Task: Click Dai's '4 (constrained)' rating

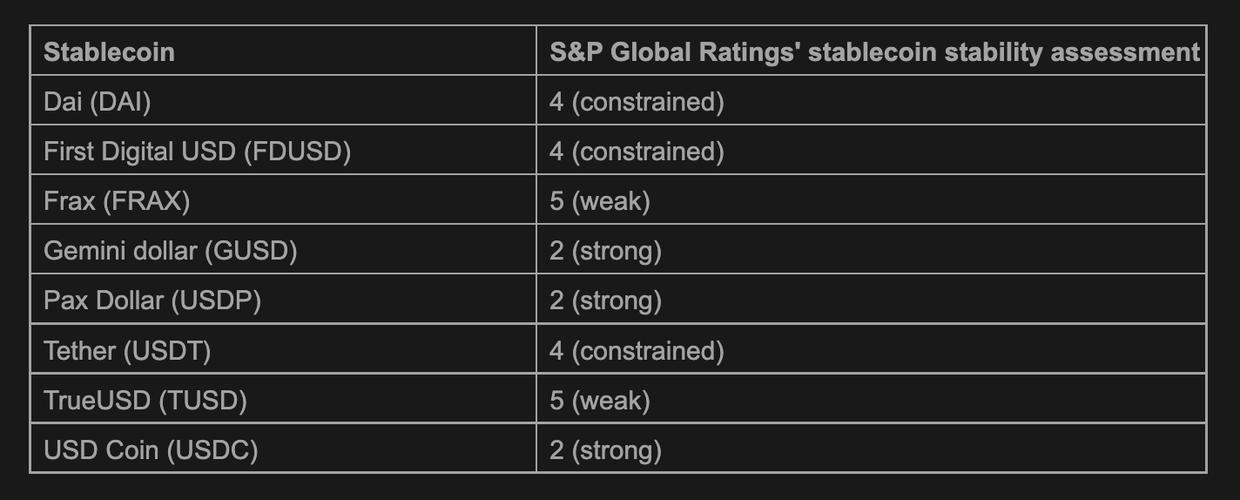Action: click(x=636, y=101)
